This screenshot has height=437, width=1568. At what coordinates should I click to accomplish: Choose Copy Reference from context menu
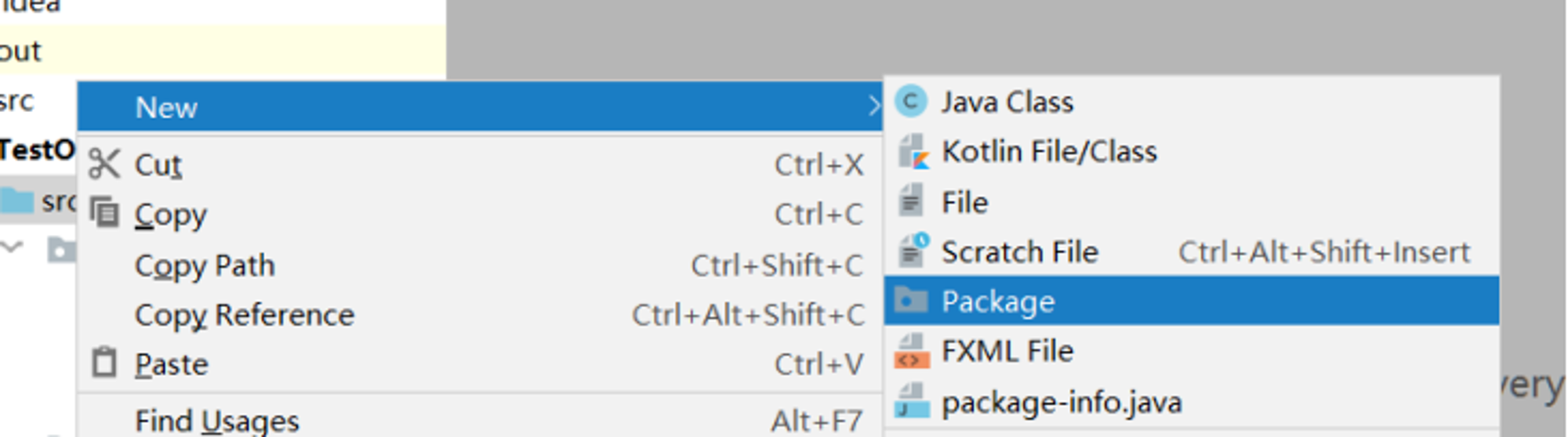tap(245, 315)
